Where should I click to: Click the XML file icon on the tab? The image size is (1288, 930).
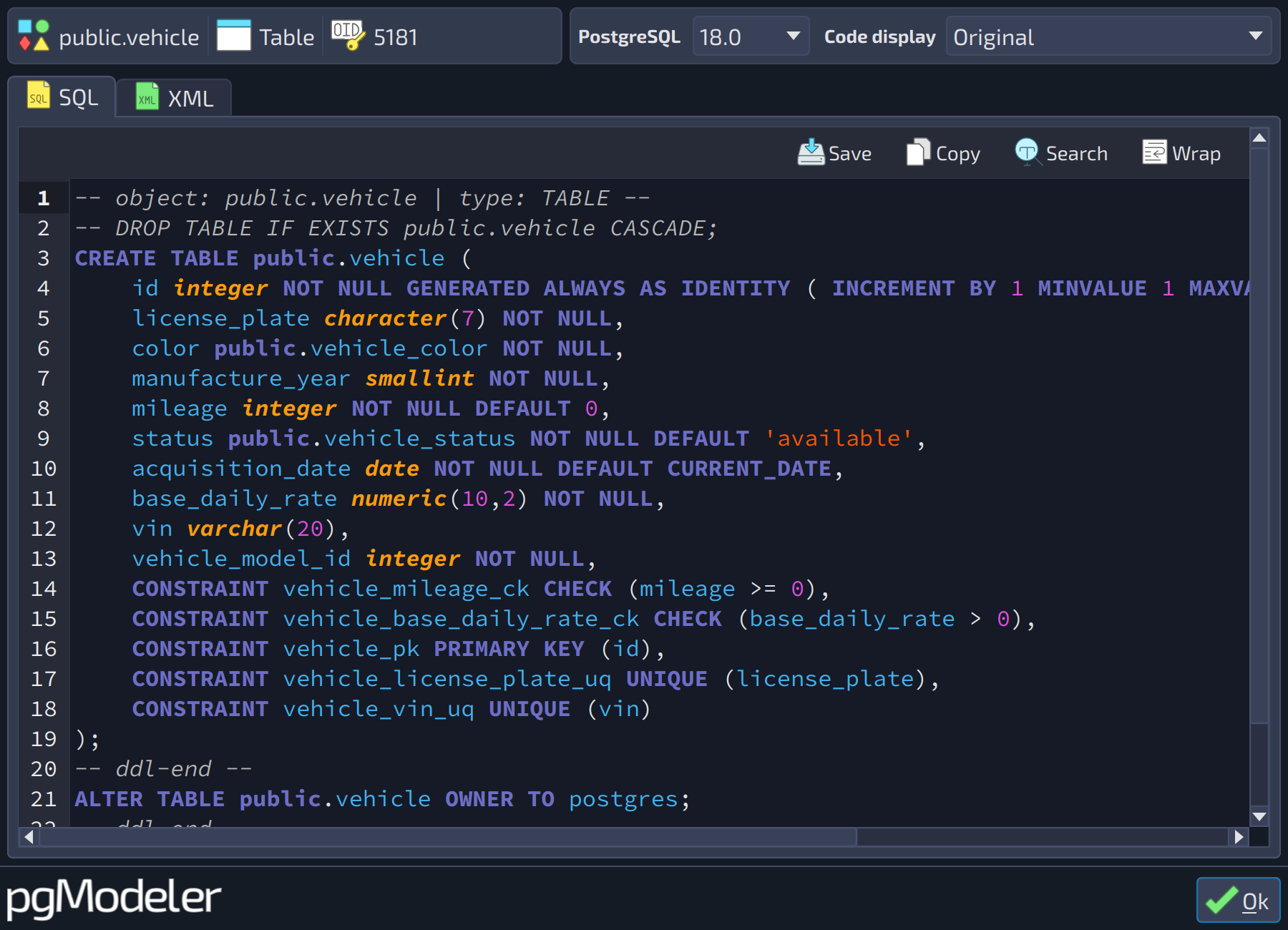[147, 97]
